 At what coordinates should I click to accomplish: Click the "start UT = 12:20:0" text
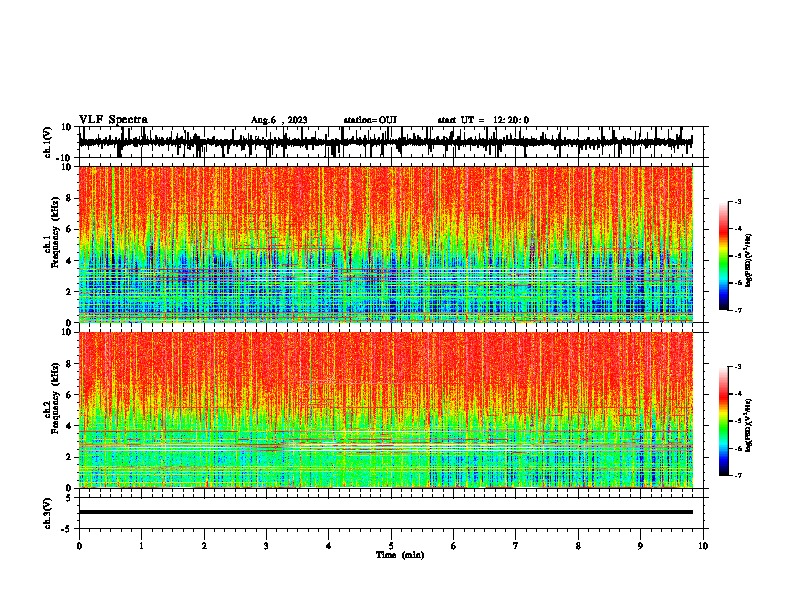click(x=483, y=120)
